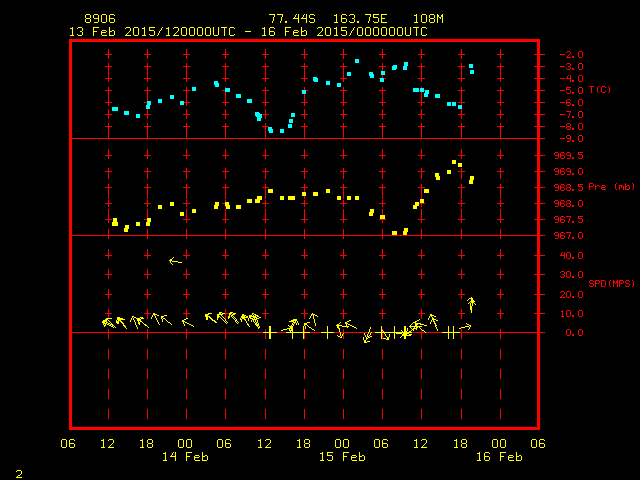The width and height of the screenshot is (640, 480).
Task: Click the 967.0 pressure tick label
Action: (x=569, y=236)
